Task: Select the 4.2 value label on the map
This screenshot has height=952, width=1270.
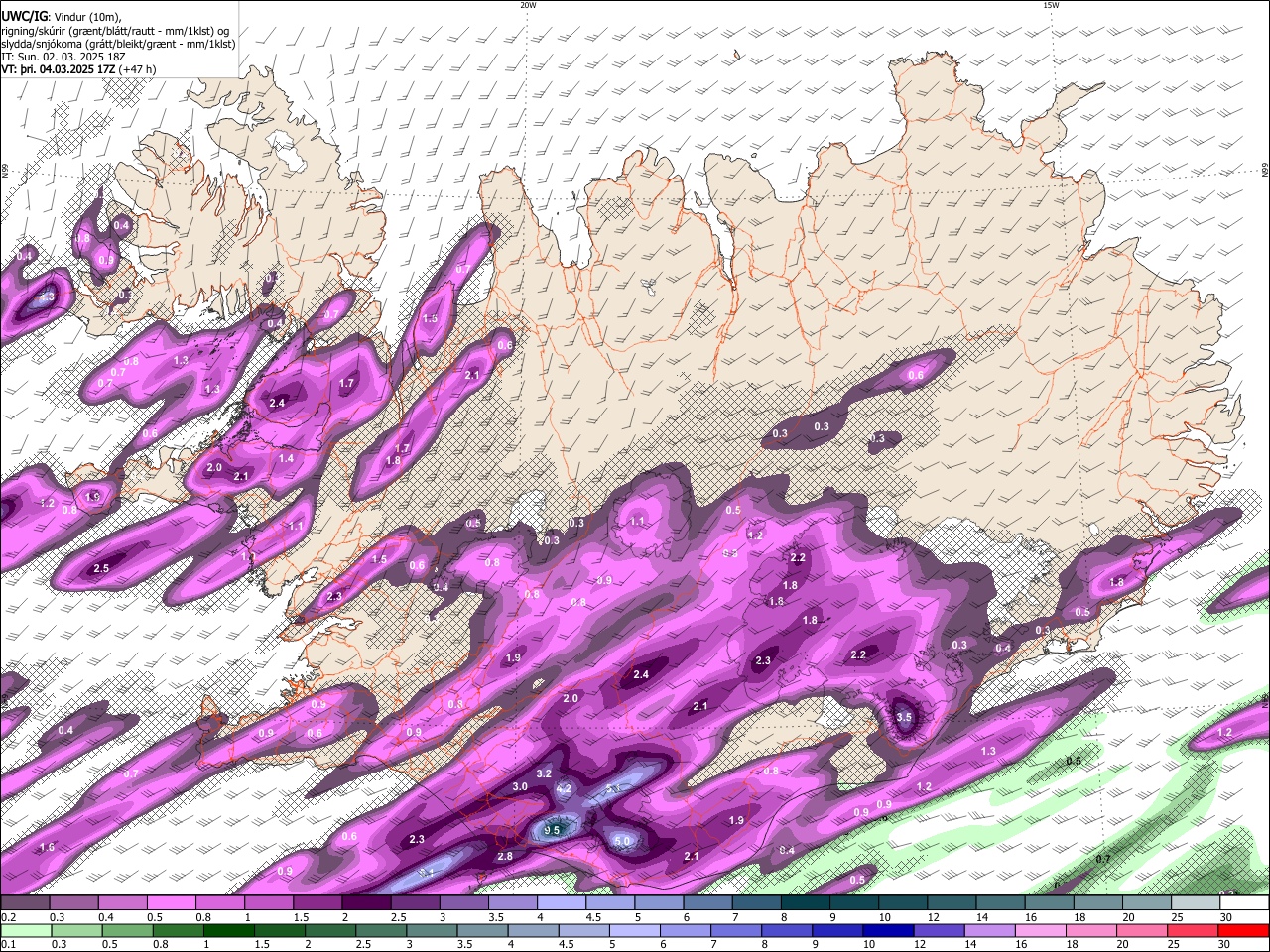Action: pos(565,788)
